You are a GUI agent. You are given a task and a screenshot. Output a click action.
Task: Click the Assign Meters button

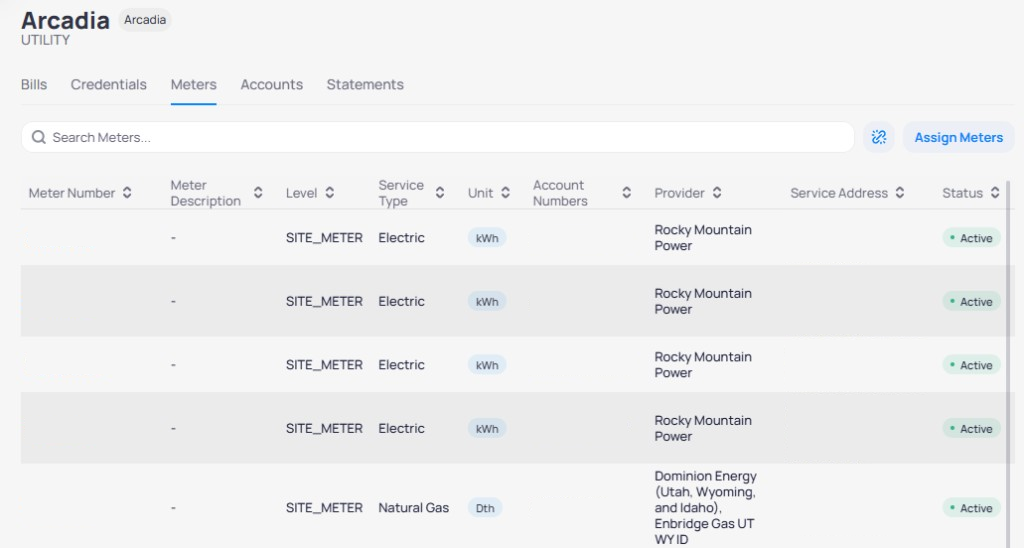click(x=958, y=137)
